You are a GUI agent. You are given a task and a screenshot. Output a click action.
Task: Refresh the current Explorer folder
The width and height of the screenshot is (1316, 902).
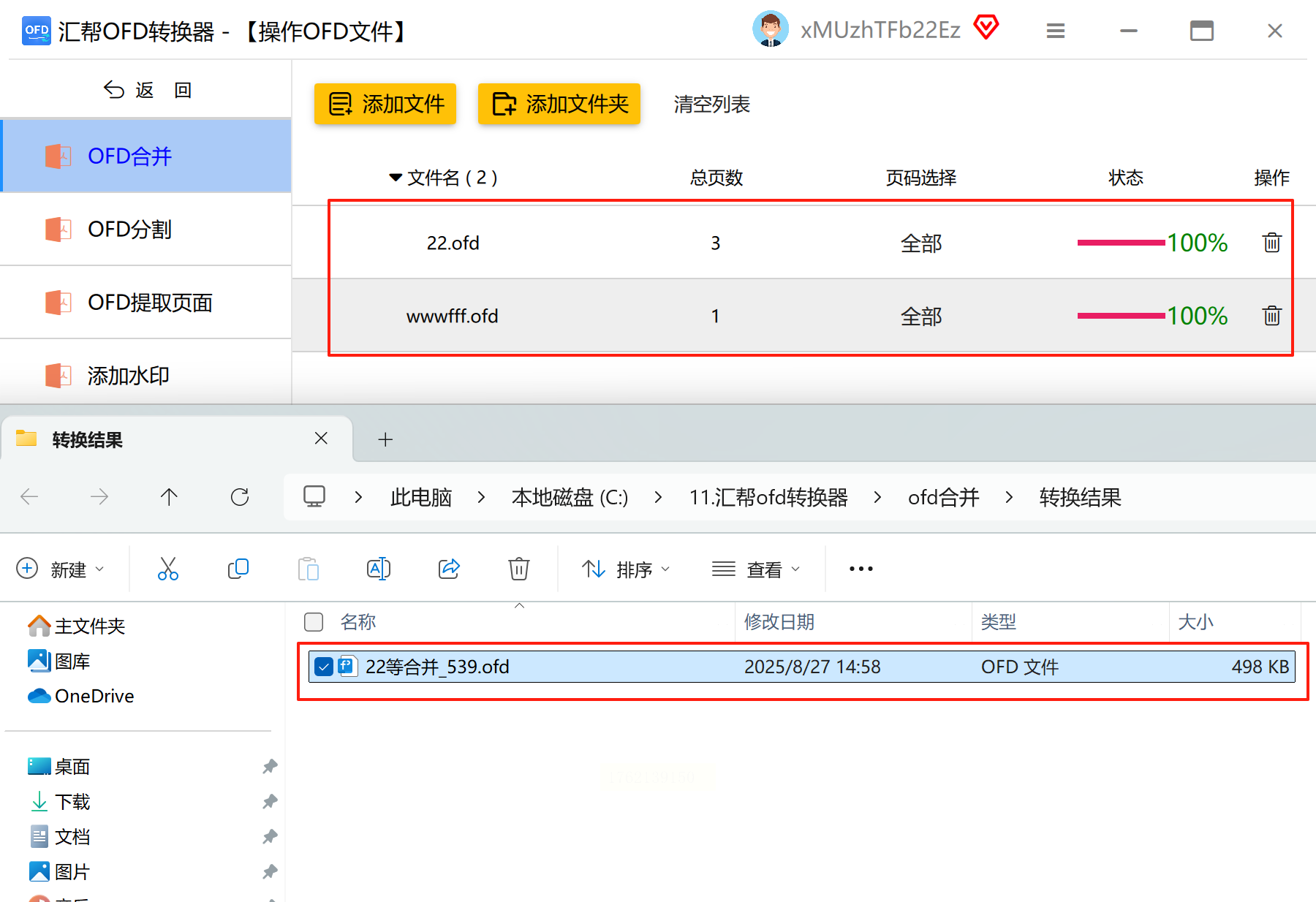(x=240, y=497)
